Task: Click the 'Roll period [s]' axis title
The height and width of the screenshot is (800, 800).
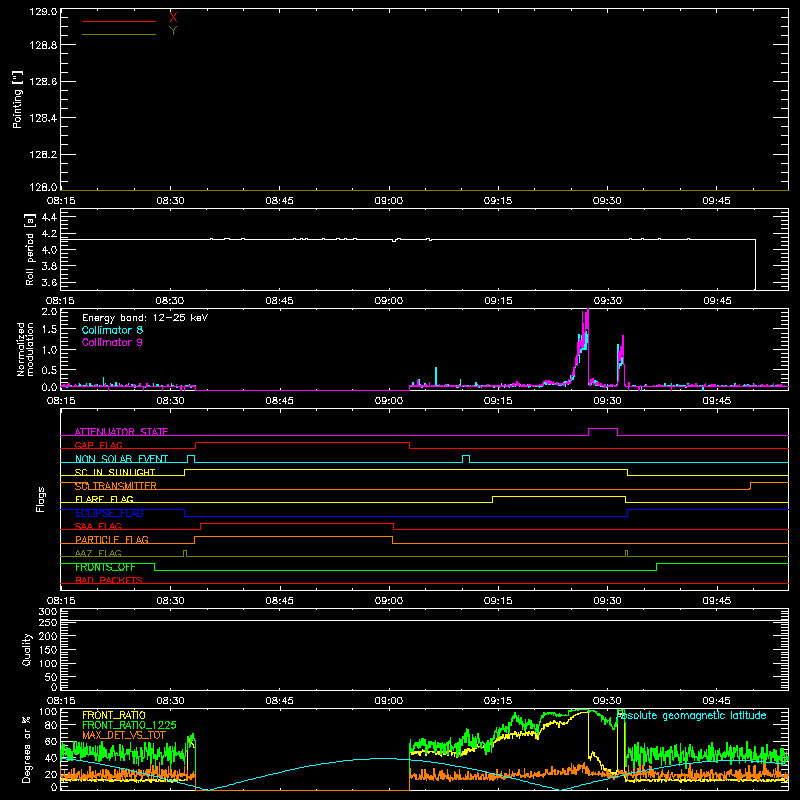Action: [30, 249]
